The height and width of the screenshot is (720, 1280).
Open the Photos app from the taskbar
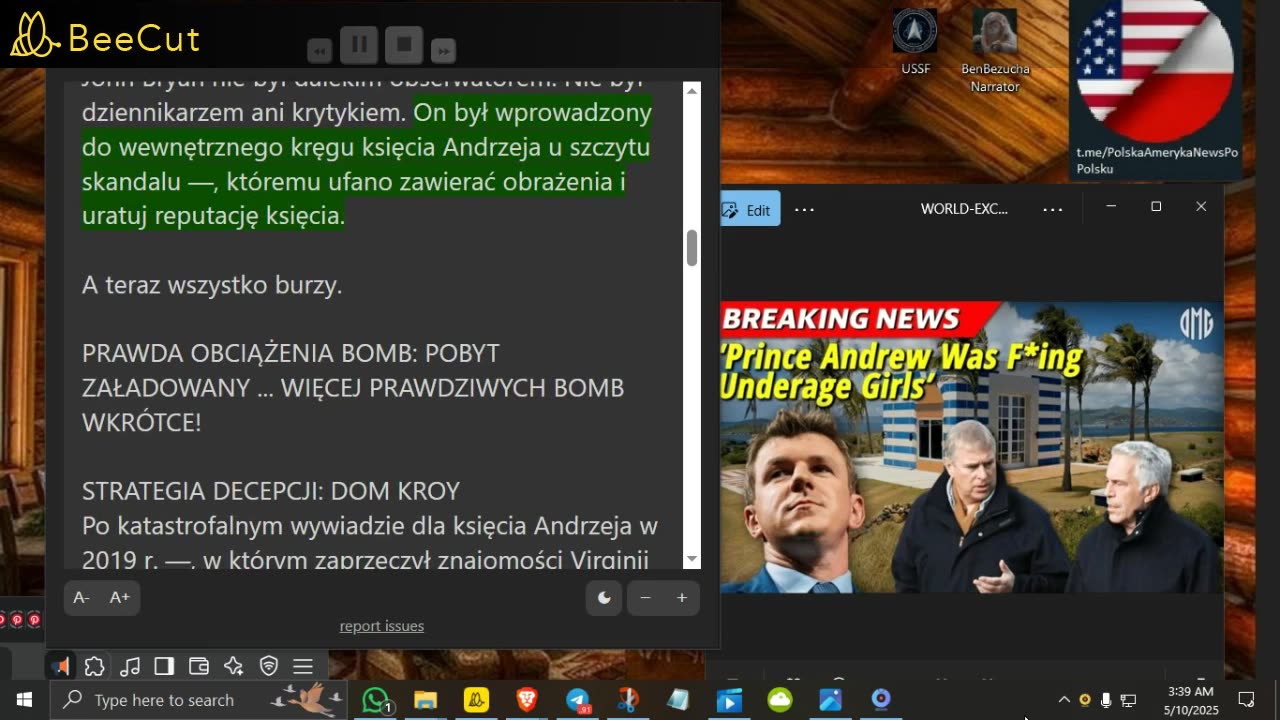[x=830, y=700]
